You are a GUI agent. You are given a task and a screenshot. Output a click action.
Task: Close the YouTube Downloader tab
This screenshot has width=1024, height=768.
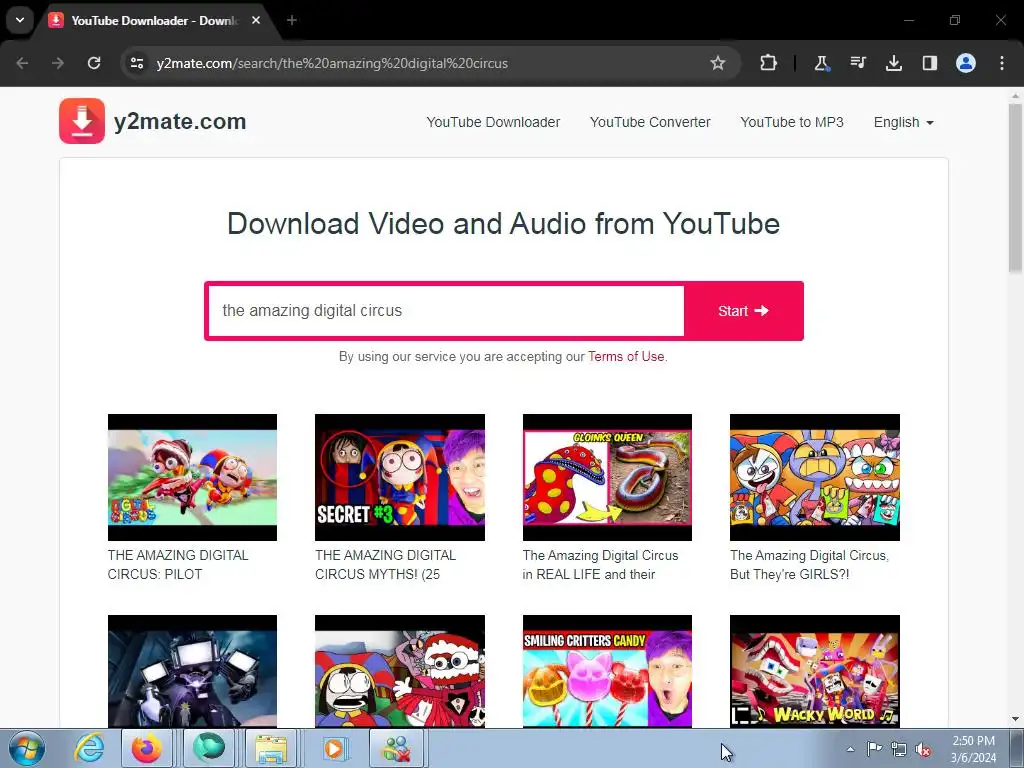(256, 20)
